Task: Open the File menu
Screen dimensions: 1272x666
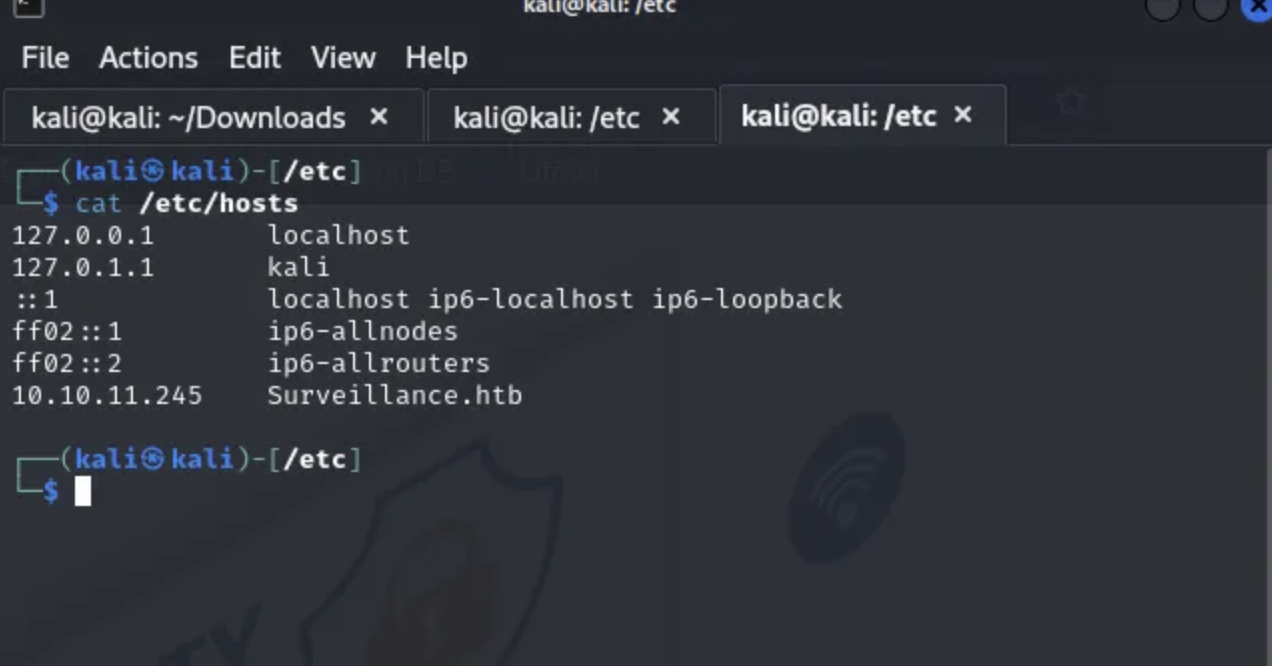Action: click(44, 58)
